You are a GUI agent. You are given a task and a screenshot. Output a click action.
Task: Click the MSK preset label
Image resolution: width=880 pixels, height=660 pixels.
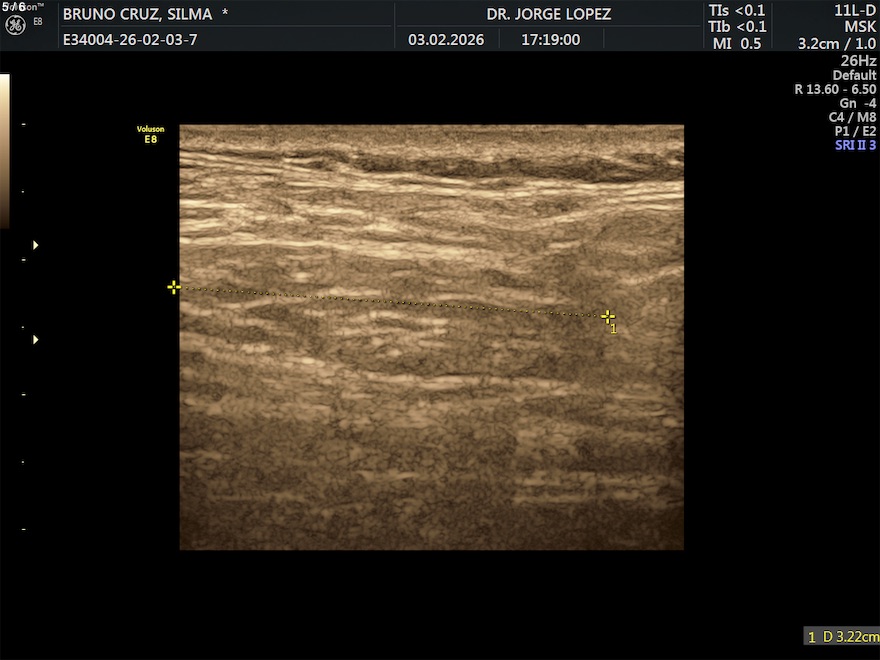[x=860, y=27]
